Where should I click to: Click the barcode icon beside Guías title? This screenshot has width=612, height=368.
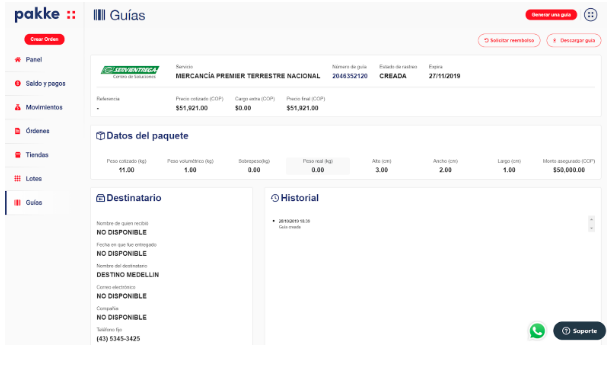click(99, 15)
